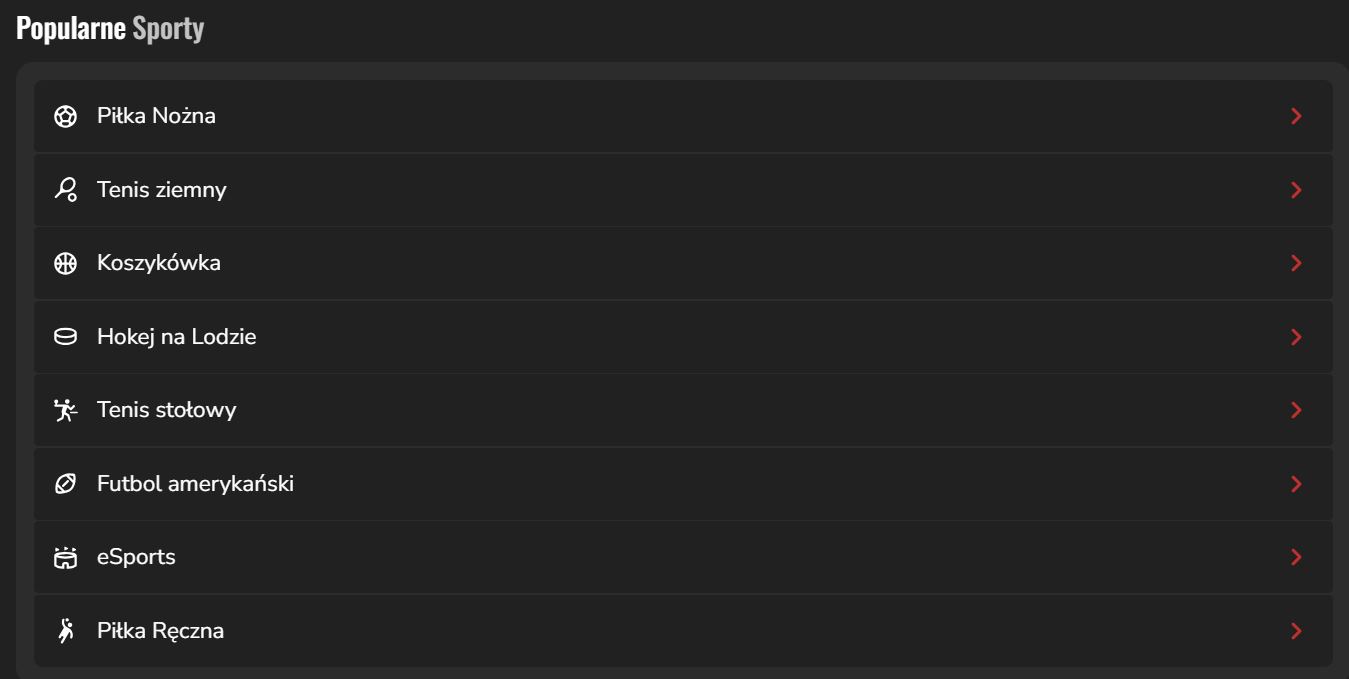1349x679 pixels.
Task: Expand Piłka Nożna using its red chevron
Action: click(x=1296, y=117)
